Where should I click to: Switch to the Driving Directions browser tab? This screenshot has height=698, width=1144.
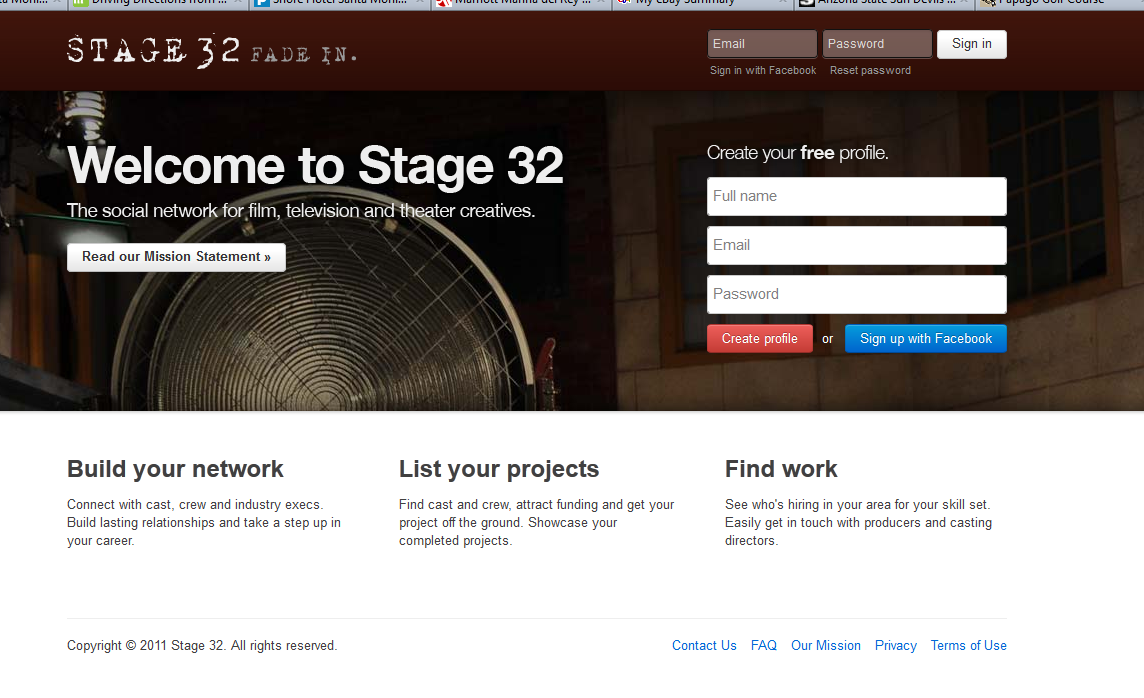[157, 4]
